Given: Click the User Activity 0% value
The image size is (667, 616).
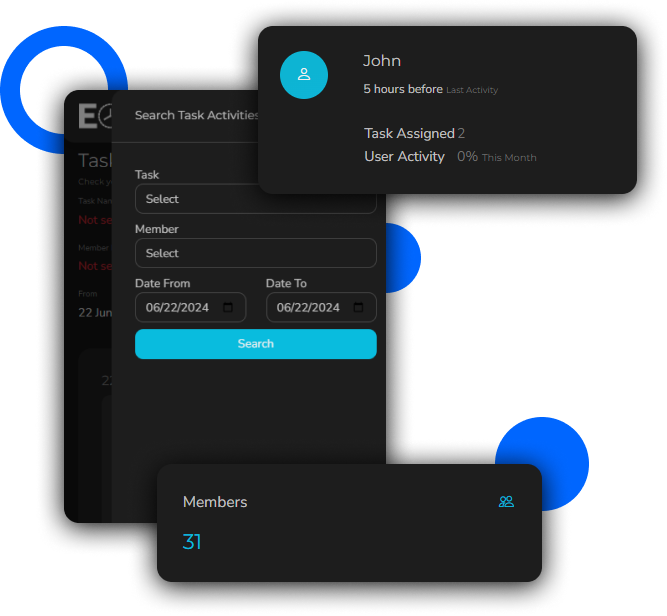Looking at the screenshot, I should click(467, 157).
